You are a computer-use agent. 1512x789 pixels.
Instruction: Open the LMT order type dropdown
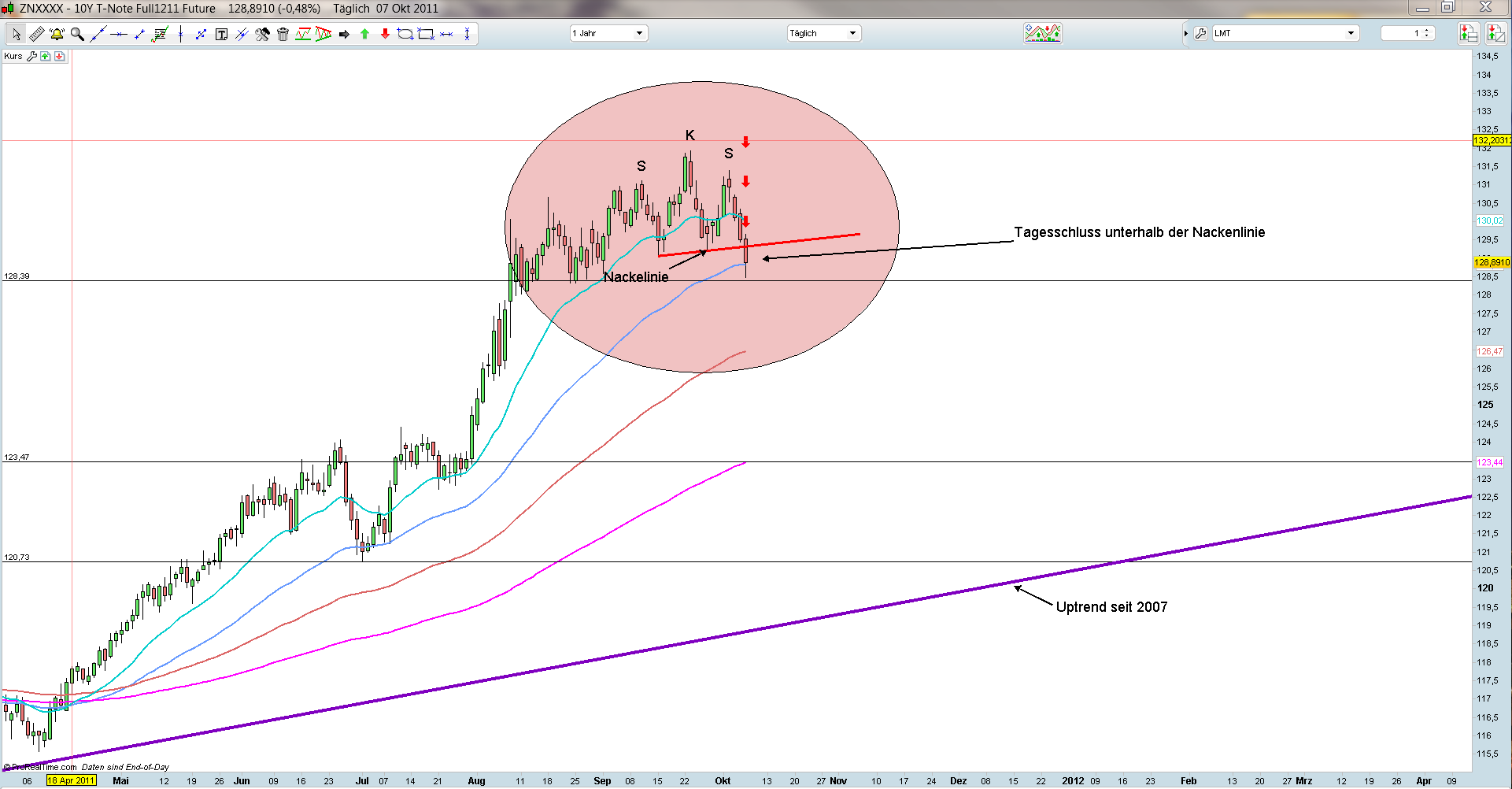click(x=1351, y=33)
